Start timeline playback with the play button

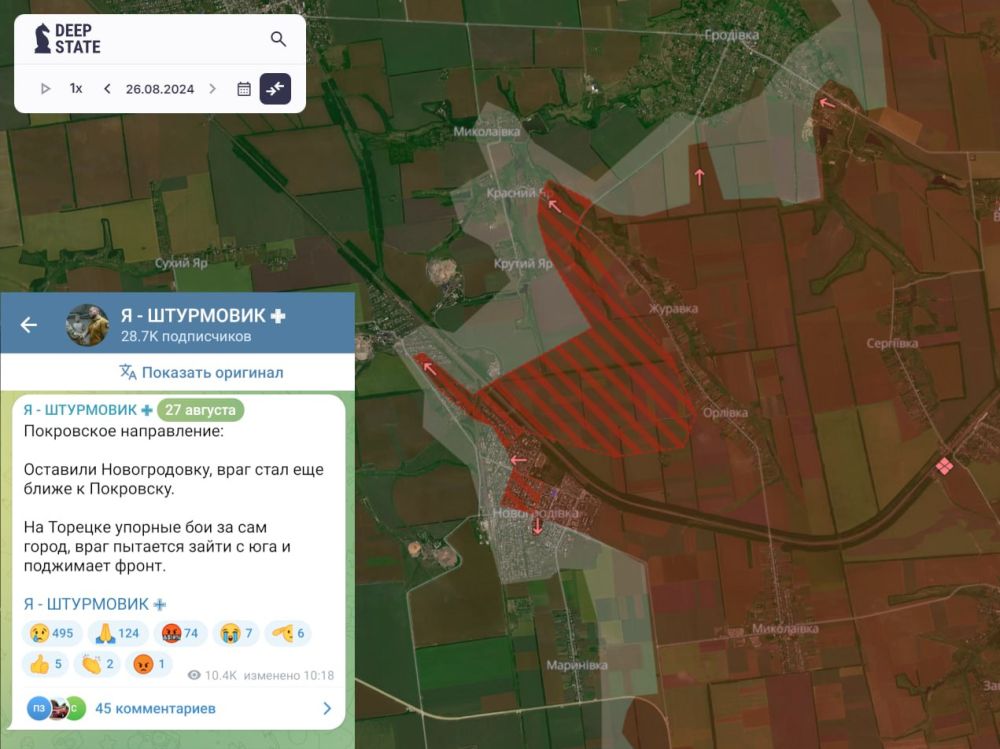[45, 88]
